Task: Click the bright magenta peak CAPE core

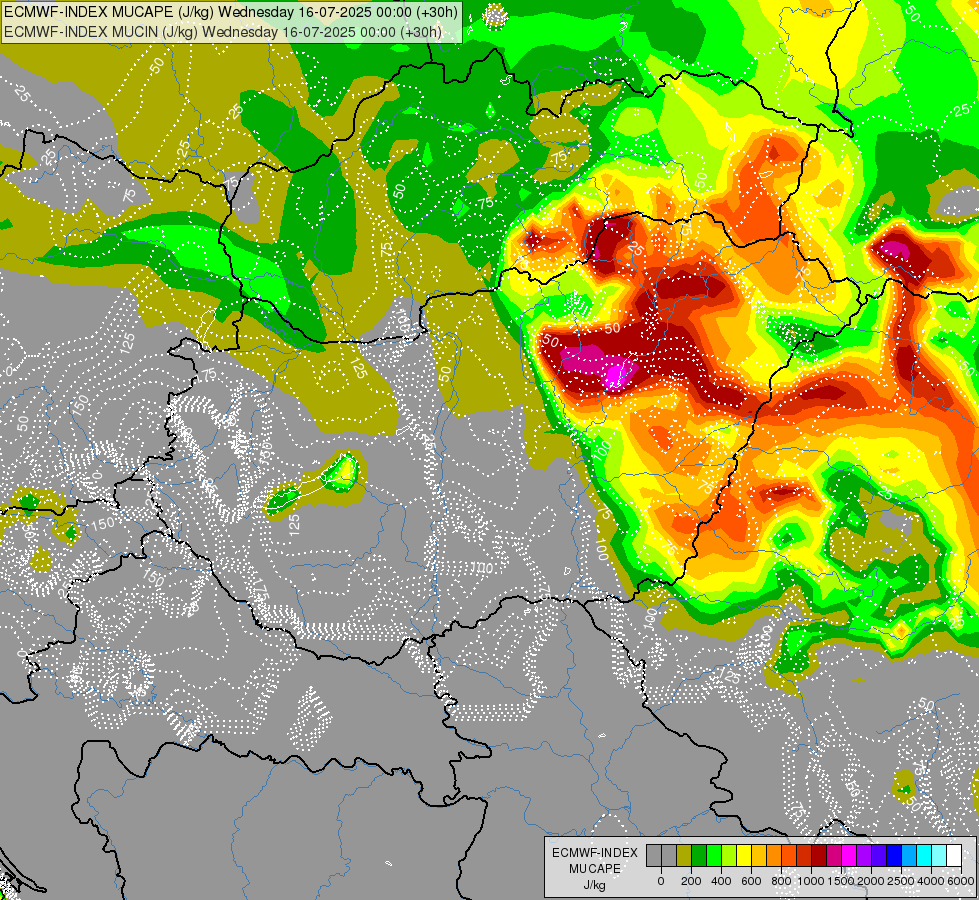Action: click(618, 375)
